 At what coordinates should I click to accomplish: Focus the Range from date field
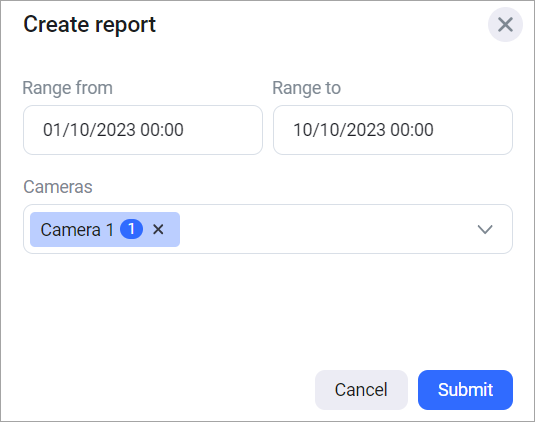(x=143, y=130)
